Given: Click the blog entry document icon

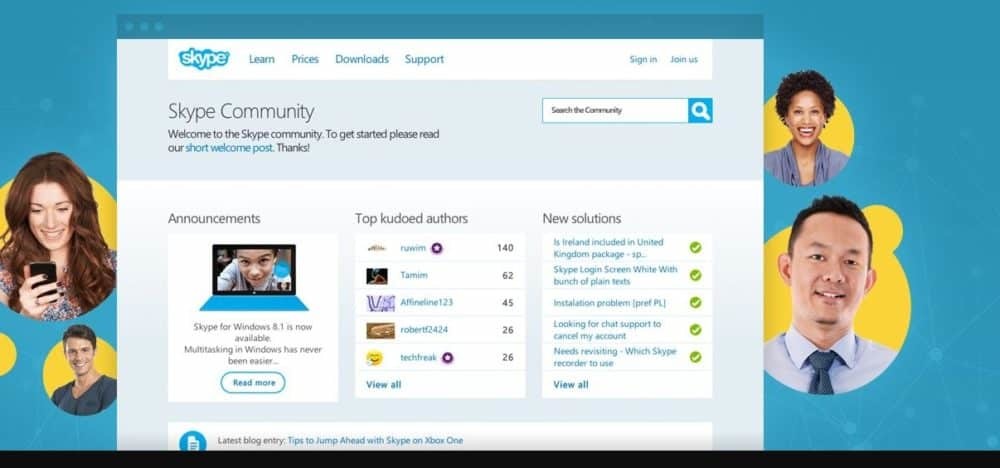Looking at the screenshot, I should 192,441.
